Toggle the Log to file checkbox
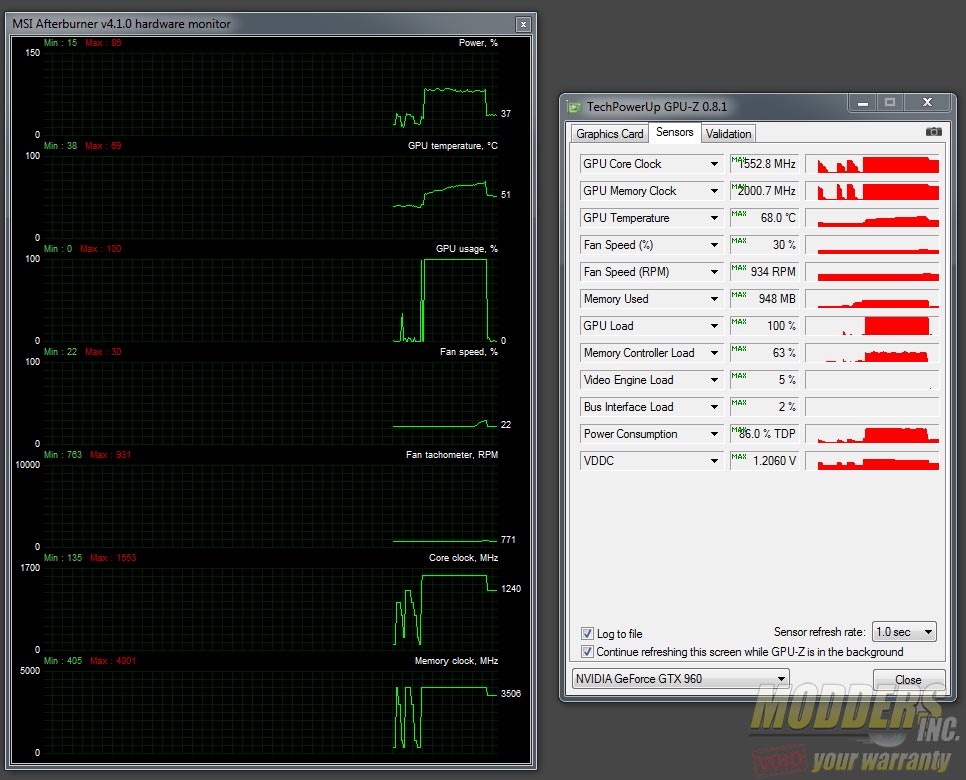Screen dimensions: 966x780 pos(587,633)
